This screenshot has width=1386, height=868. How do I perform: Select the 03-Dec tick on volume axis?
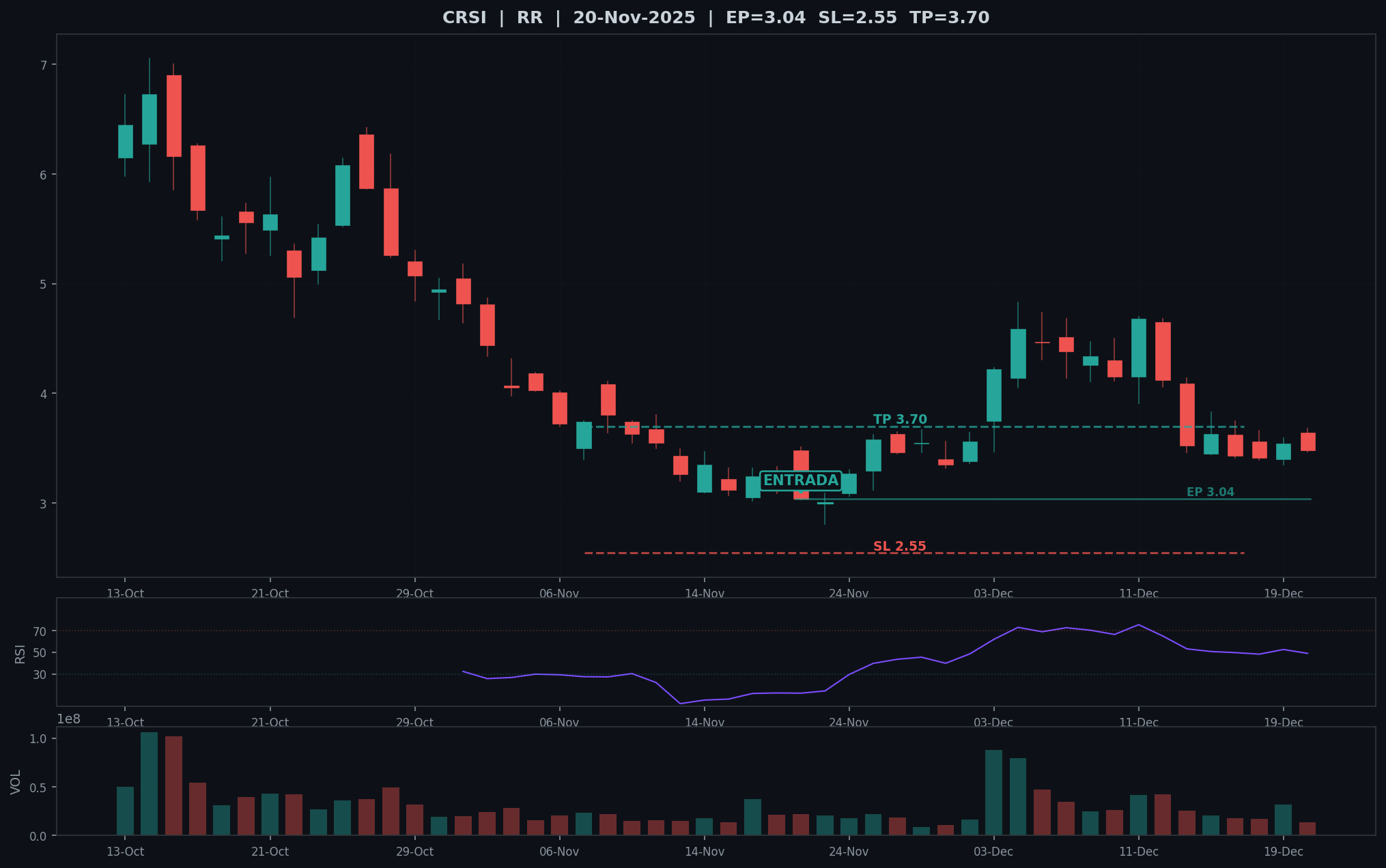[x=993, y=852]
